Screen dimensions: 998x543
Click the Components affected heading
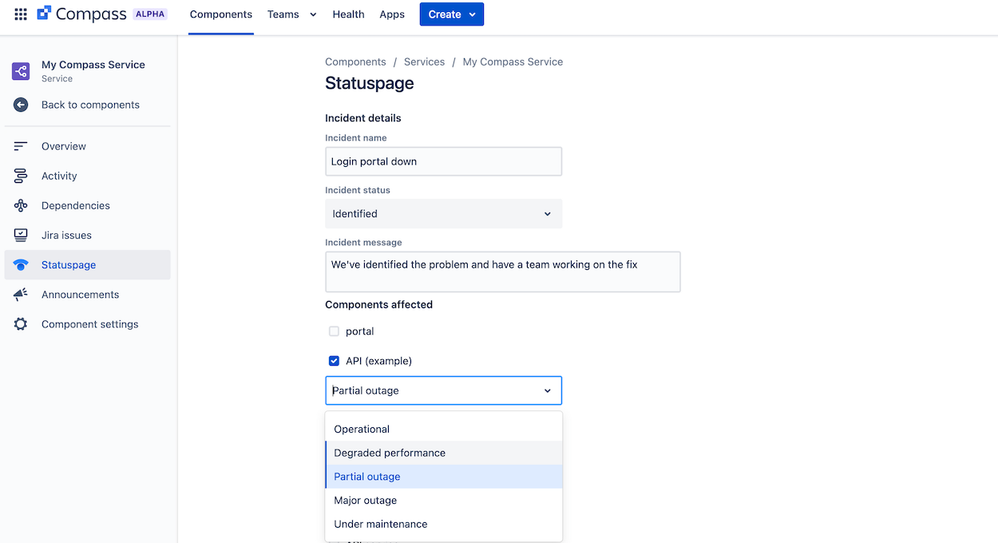pyautogui.click(x=379, y=304)
